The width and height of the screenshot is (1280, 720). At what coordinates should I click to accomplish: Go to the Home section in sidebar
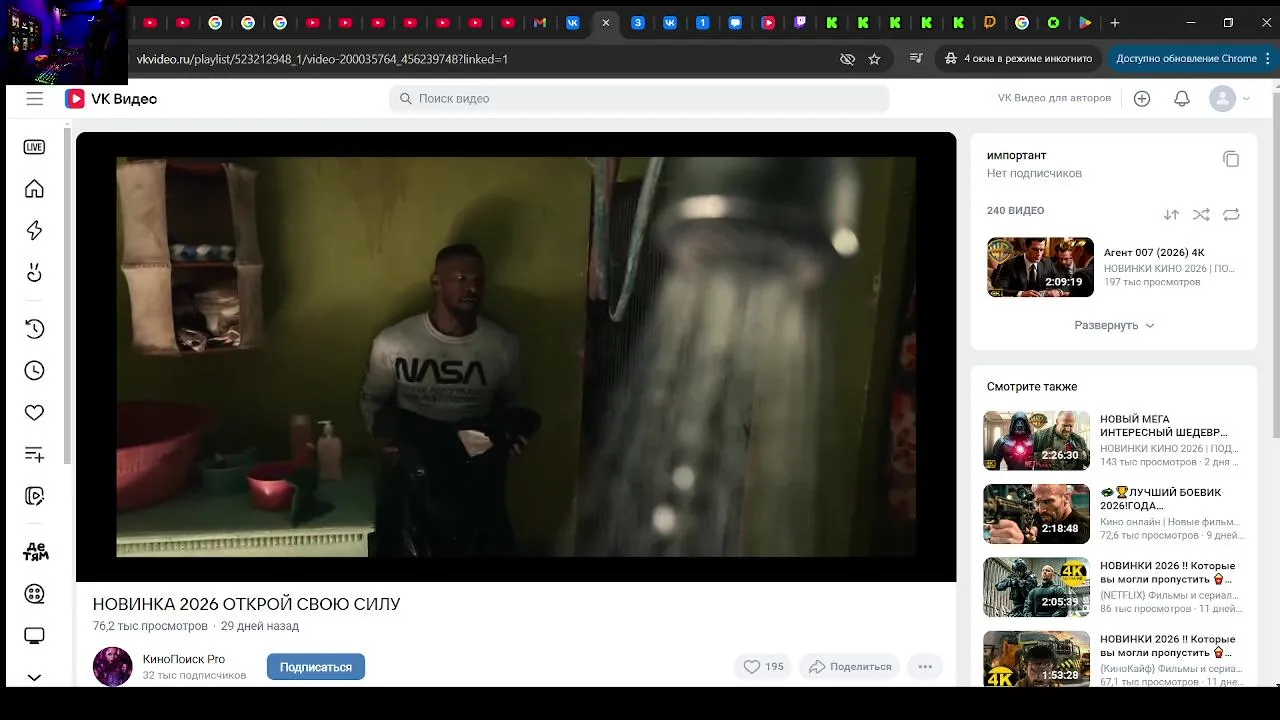[x=34, y=189]
